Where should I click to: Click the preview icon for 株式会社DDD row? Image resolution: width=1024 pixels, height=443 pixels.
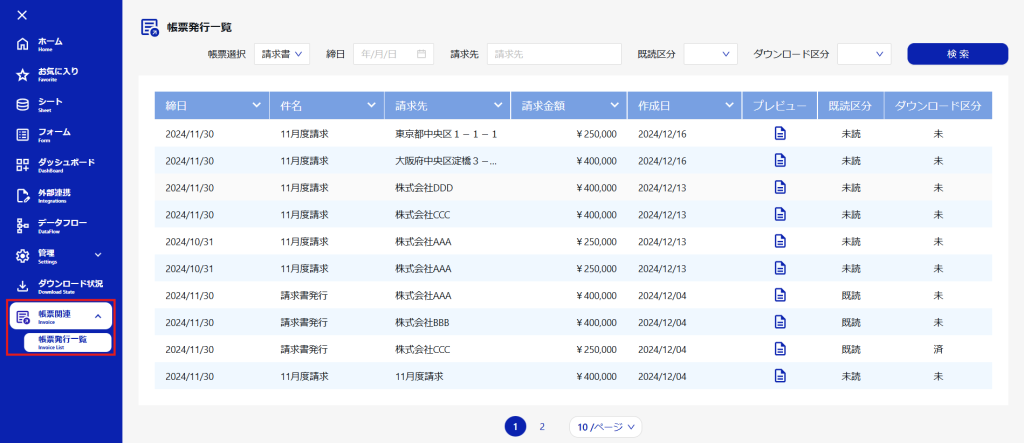coord(780,188)
